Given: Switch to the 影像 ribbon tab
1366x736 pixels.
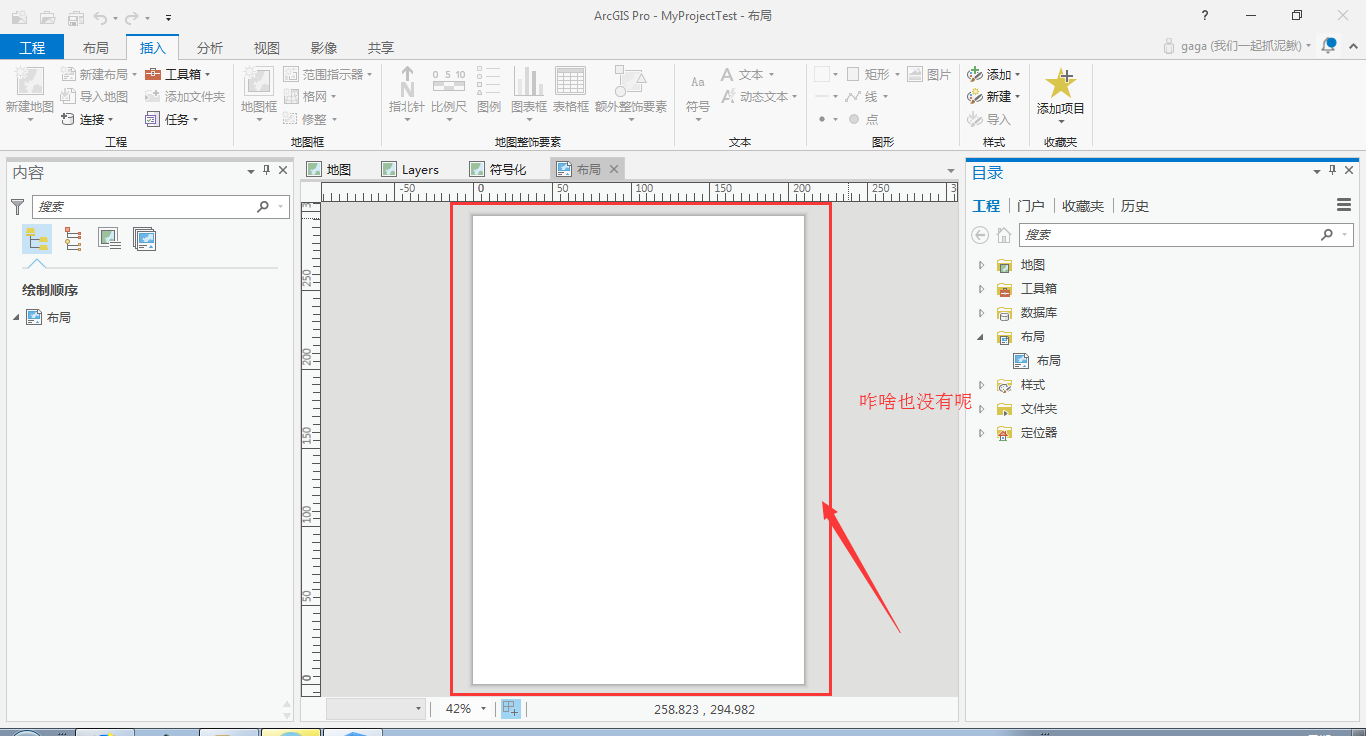Looking at the screenshot, I should pyautogui.click(x=324, y=47).
